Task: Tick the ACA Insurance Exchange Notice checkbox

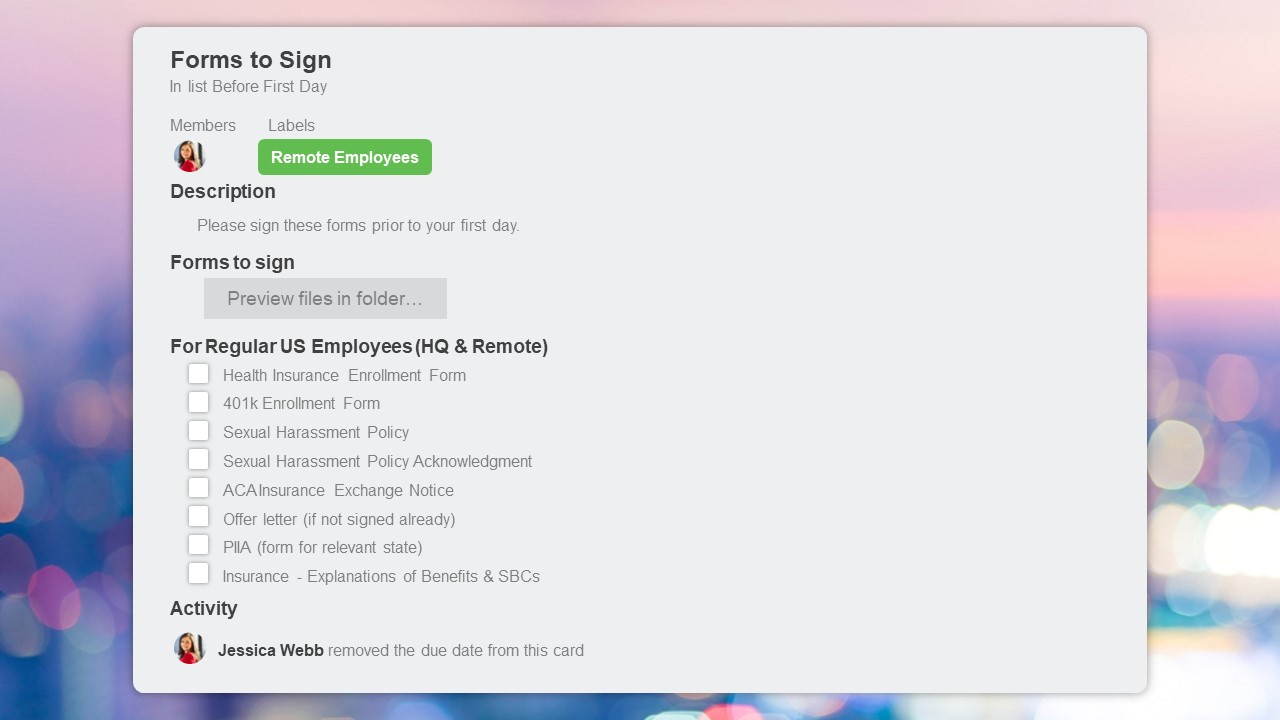Action: pos(199,487)
